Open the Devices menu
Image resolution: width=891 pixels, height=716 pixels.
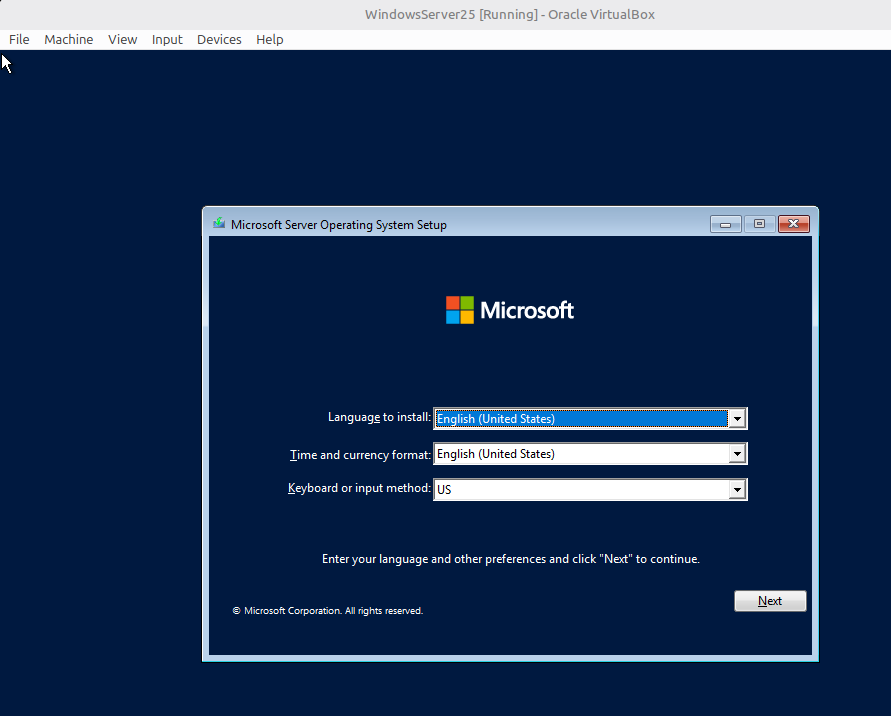click(x=219, y=39)
